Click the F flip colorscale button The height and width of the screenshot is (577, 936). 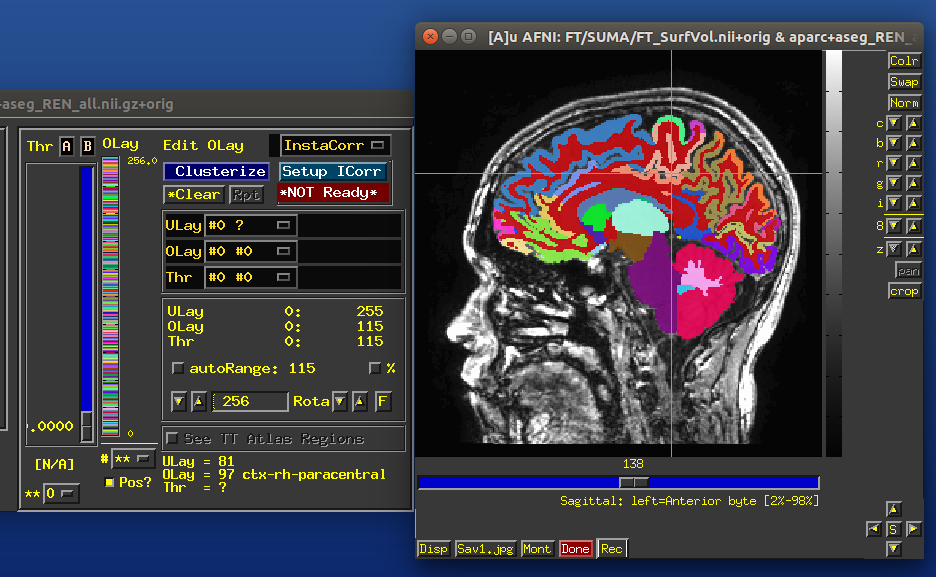tap(383, 402)
